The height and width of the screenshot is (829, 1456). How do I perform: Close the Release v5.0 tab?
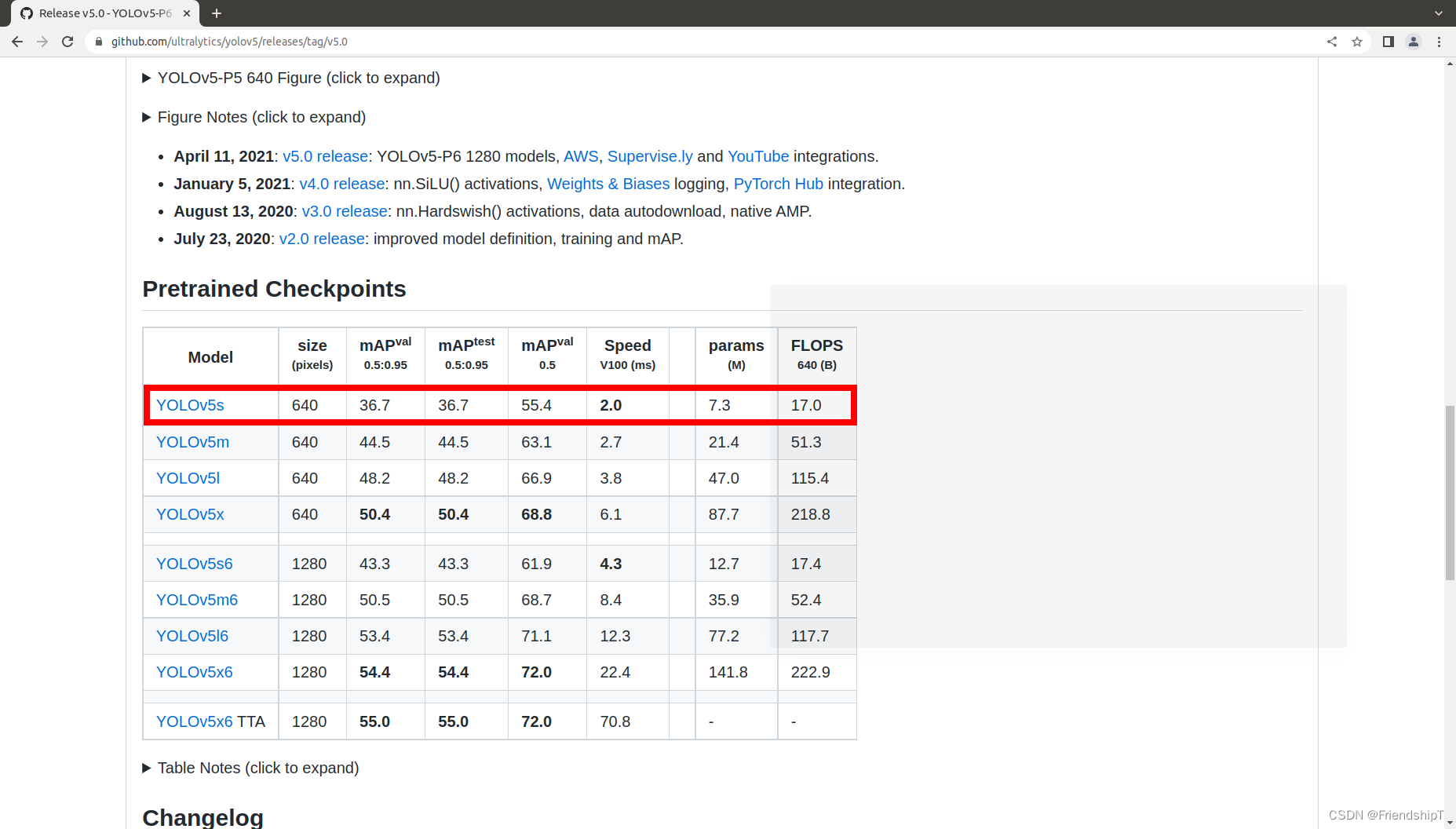tap(187, 13)
